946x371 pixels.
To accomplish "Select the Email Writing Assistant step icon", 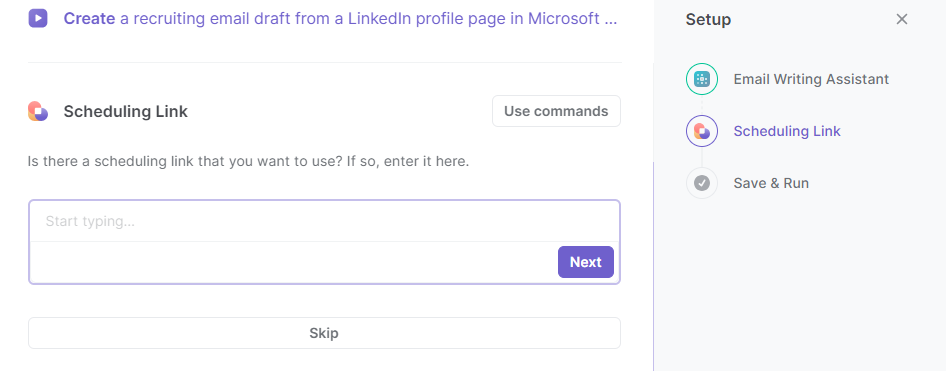I will [x=702, y=79].
